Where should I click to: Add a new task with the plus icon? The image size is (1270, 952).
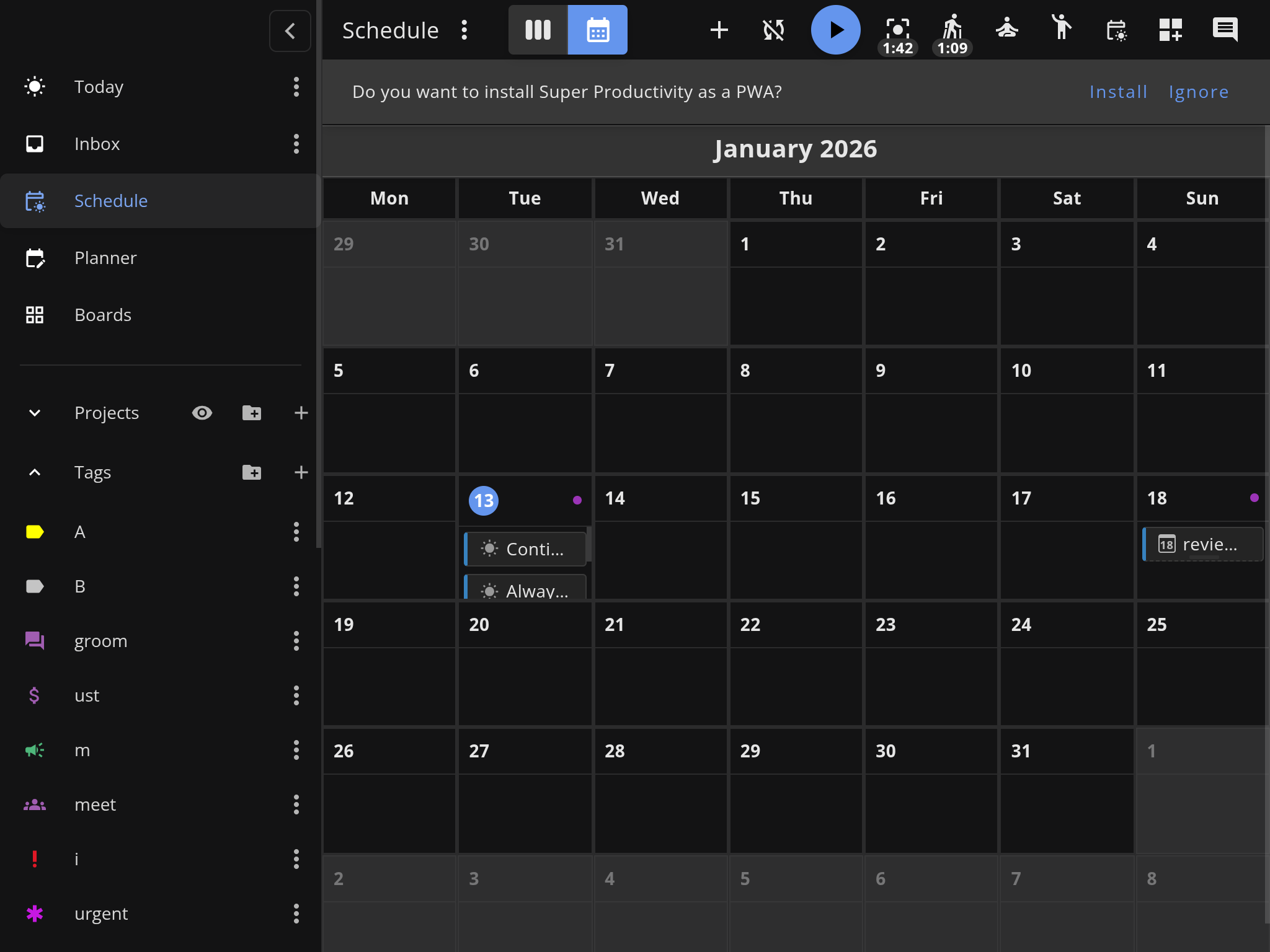click(718, 29)
